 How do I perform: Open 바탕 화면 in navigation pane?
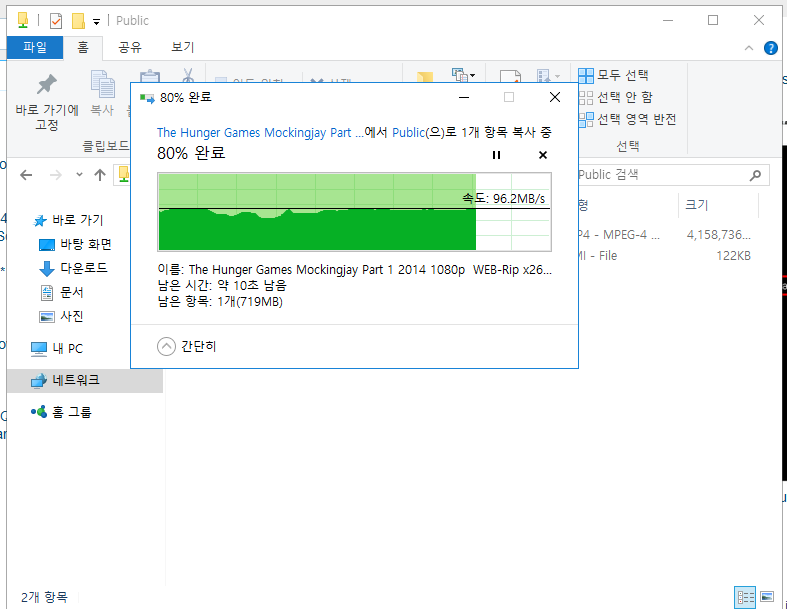(x=75, y=245)
